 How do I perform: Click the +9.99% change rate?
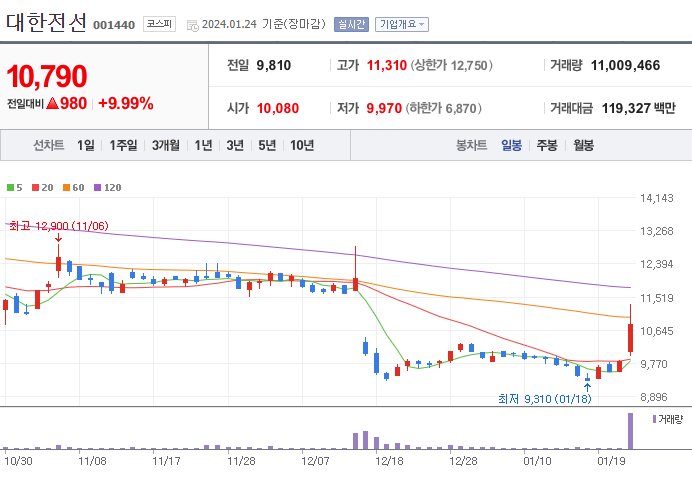126,103
